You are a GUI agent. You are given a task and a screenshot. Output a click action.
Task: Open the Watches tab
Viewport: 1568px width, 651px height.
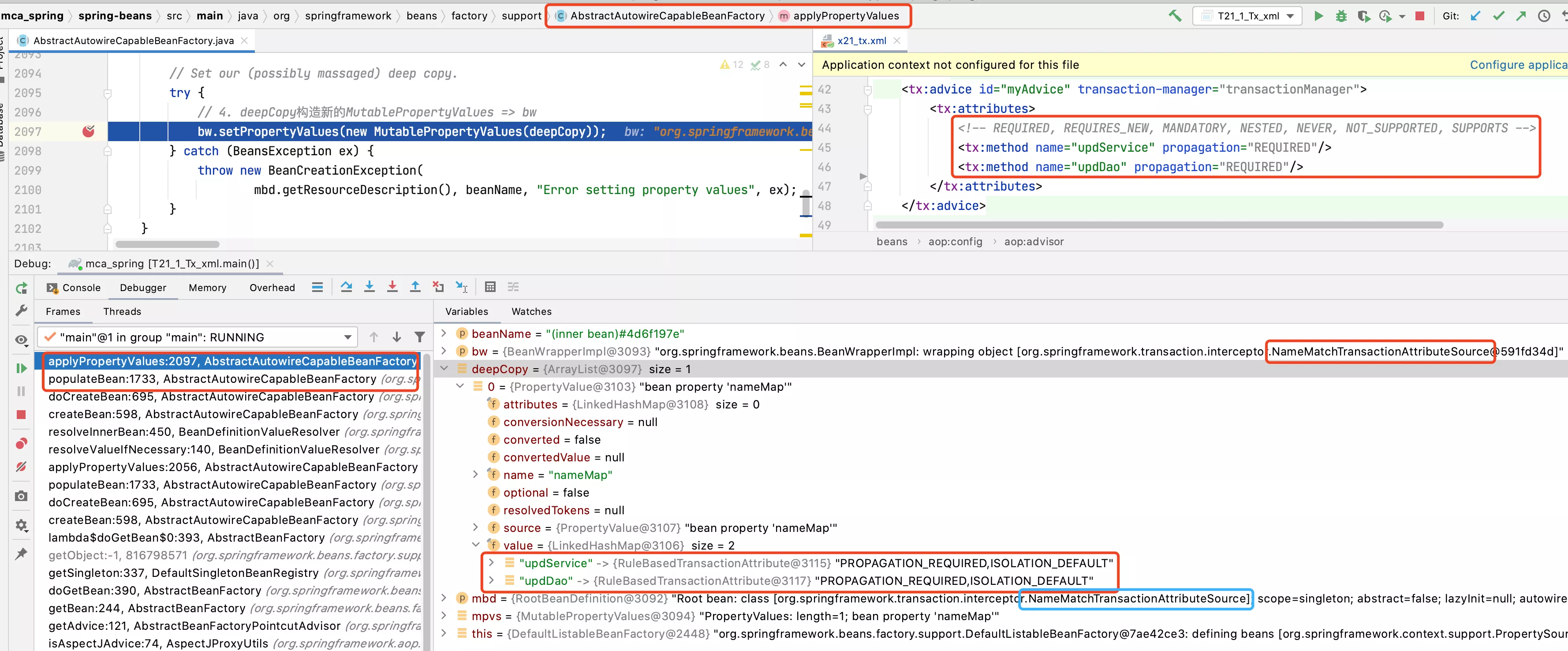click(x=531, y=311)
